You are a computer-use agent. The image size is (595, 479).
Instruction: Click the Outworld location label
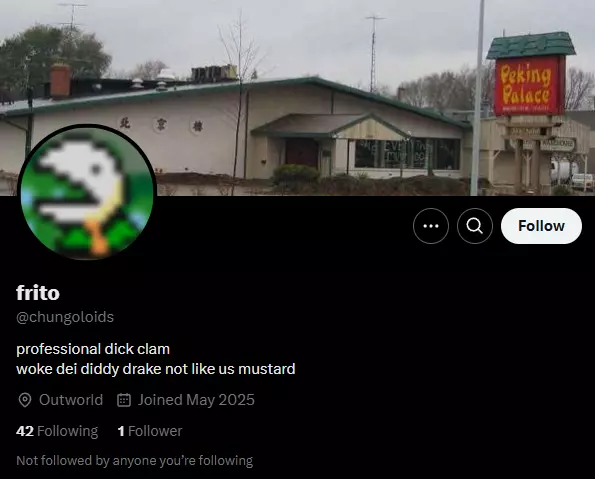click(71, 400)
